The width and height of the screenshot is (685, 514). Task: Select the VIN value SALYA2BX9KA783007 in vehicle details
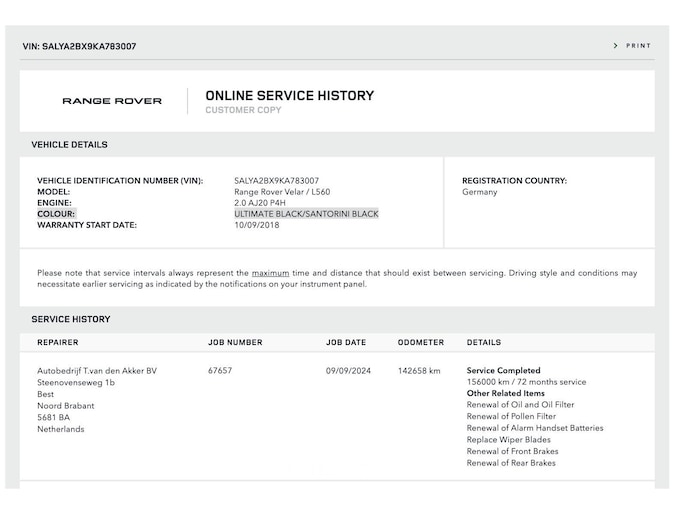(277, 181)
